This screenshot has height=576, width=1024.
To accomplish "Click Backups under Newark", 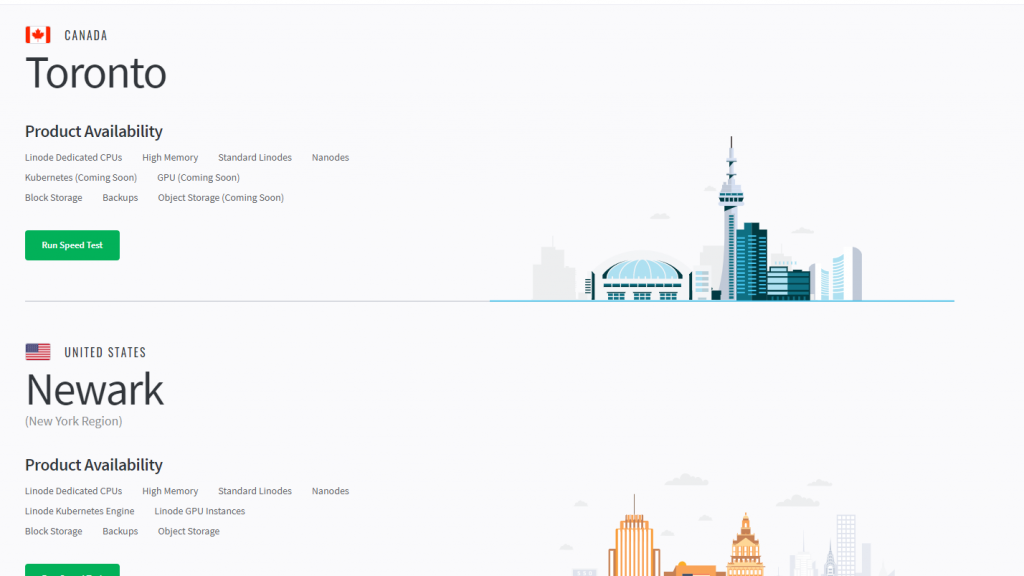I will tap(120, 532).
